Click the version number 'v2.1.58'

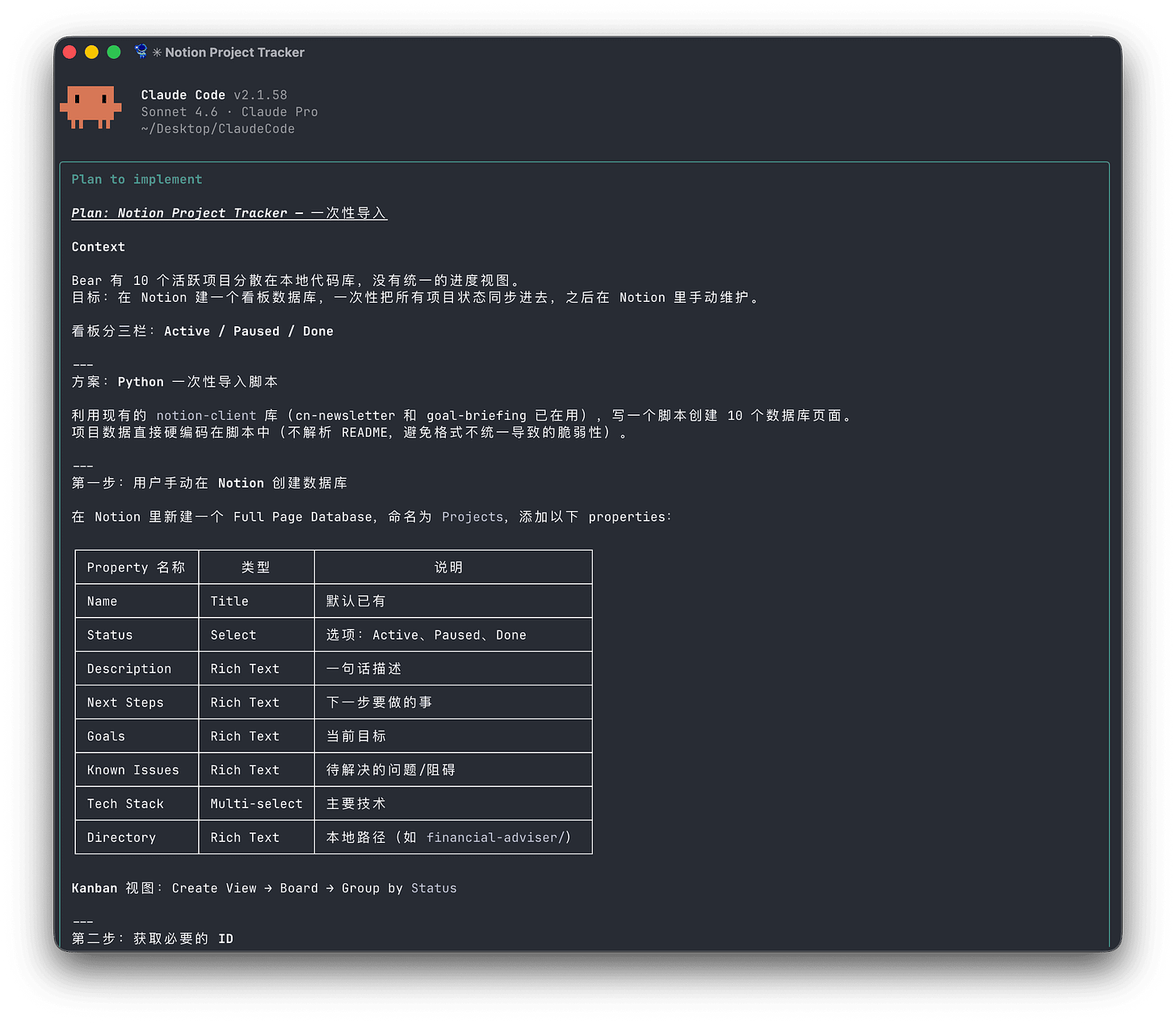[x=260, y=95]
